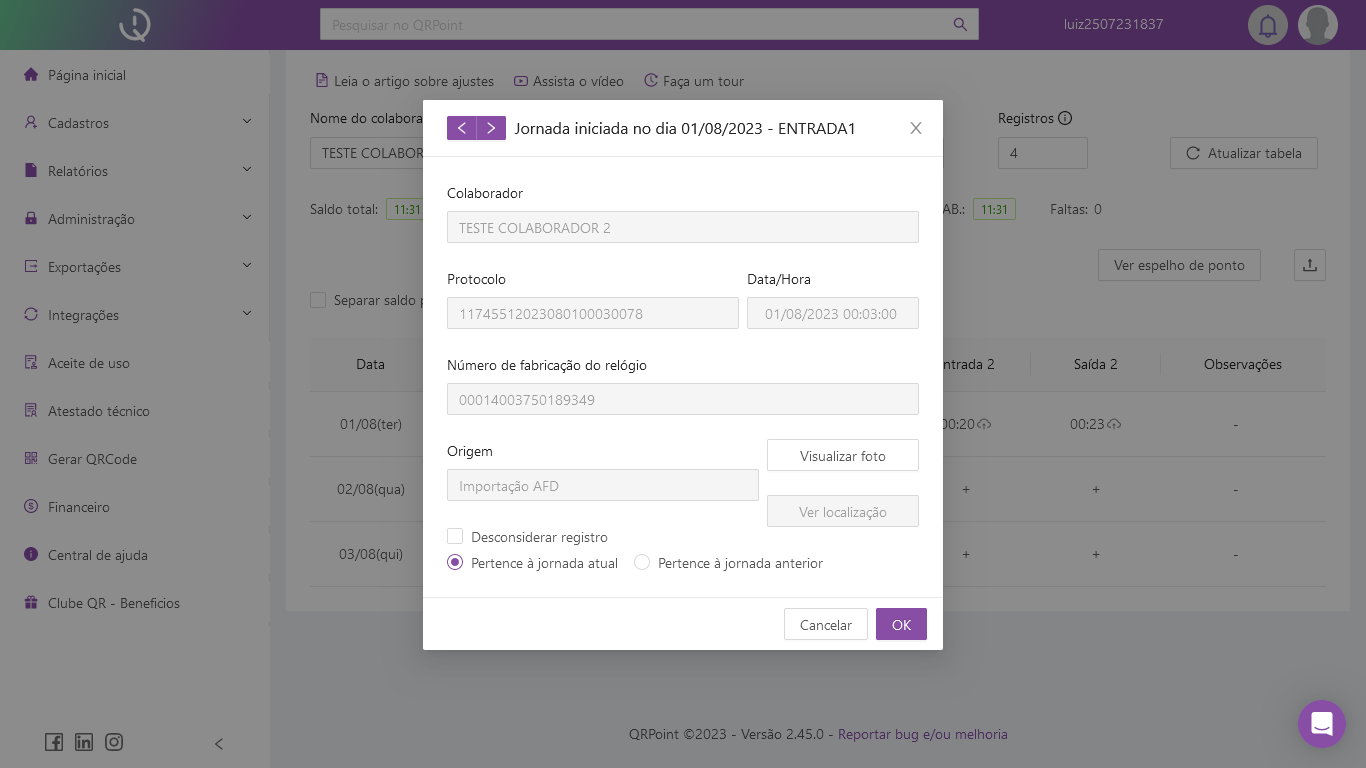Open Central de ajuda menu item

click(x=97, y=555)
